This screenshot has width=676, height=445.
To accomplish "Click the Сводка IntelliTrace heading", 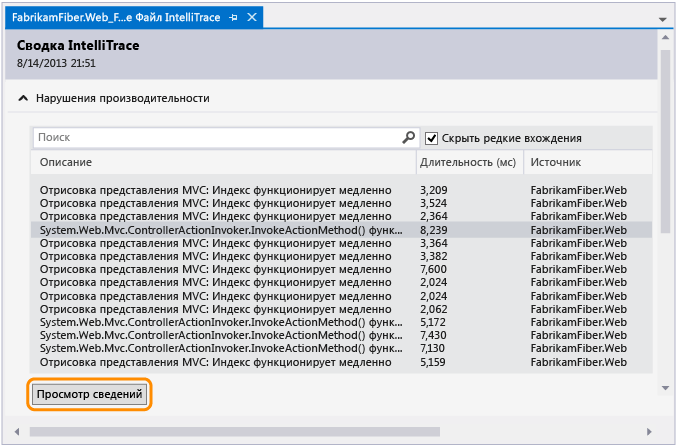I will click(x=78, y=45).
